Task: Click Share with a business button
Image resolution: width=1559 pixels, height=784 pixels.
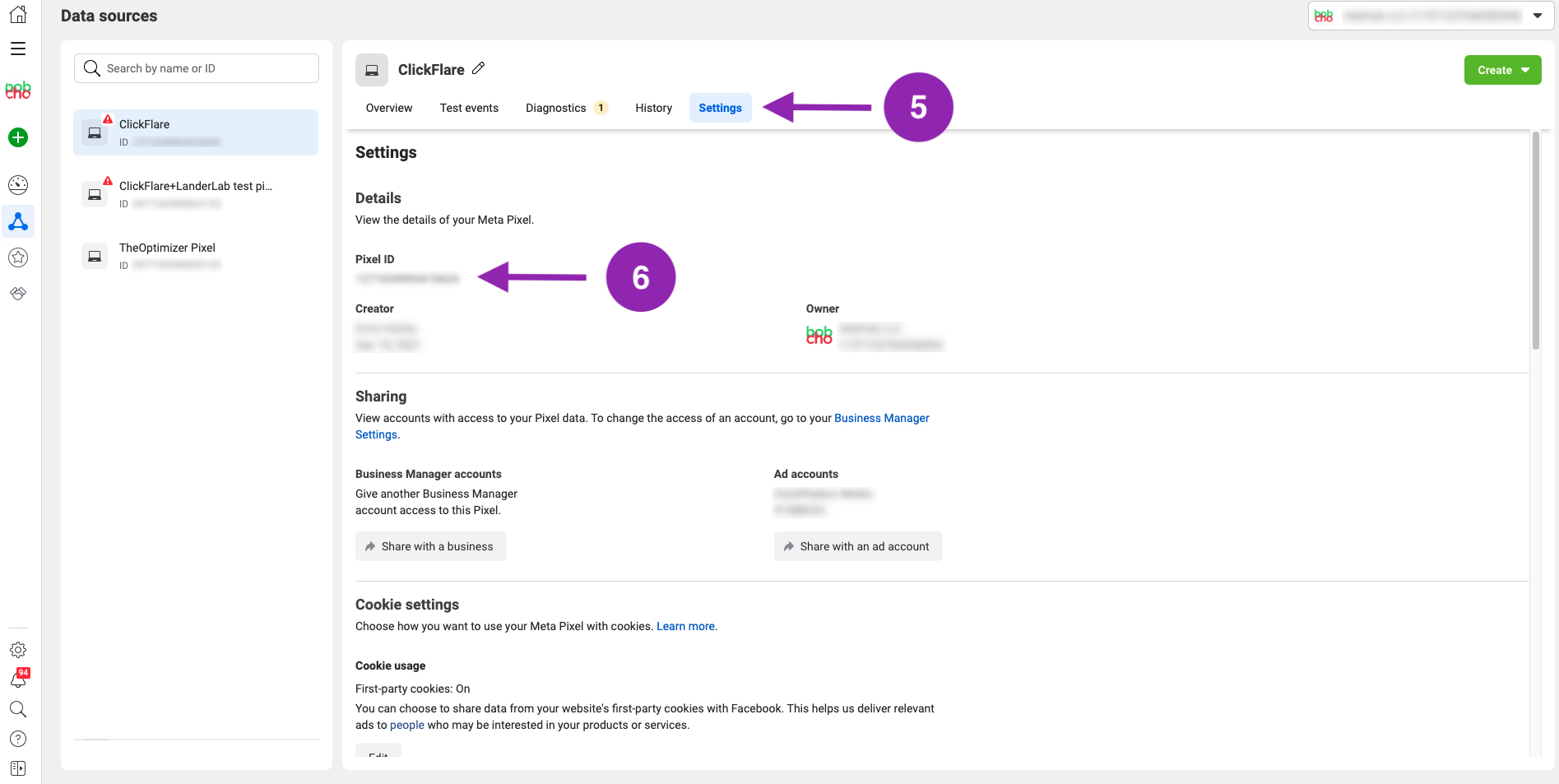Action: pos(430,546)
